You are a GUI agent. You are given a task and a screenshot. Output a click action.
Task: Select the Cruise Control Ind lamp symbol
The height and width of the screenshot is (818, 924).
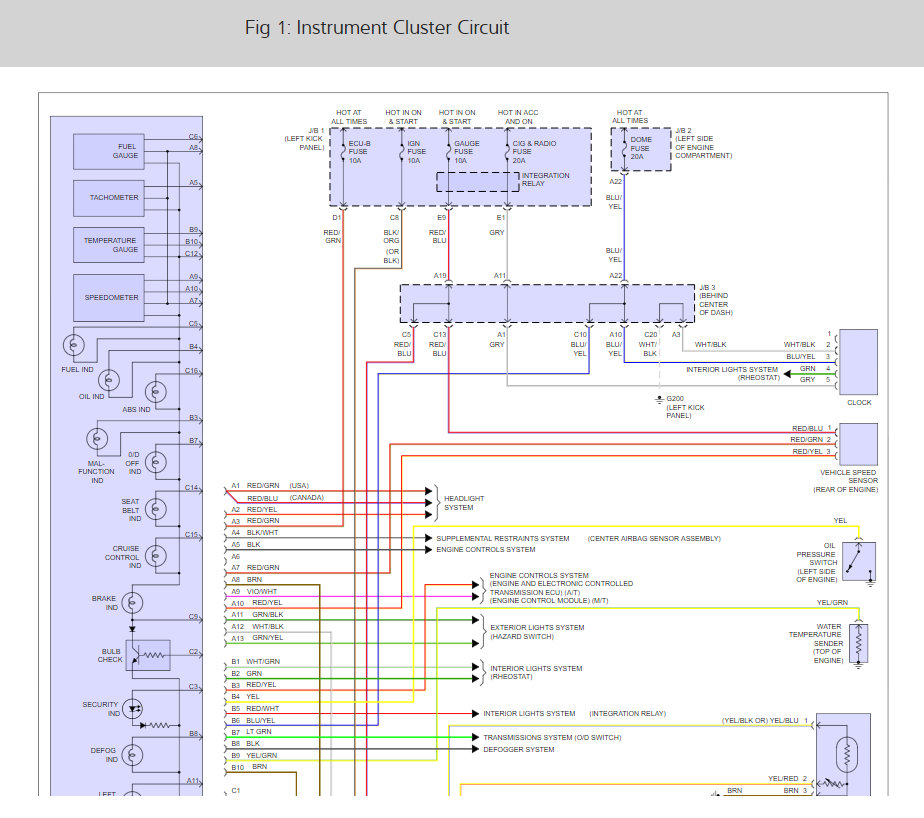coord(131,556)
